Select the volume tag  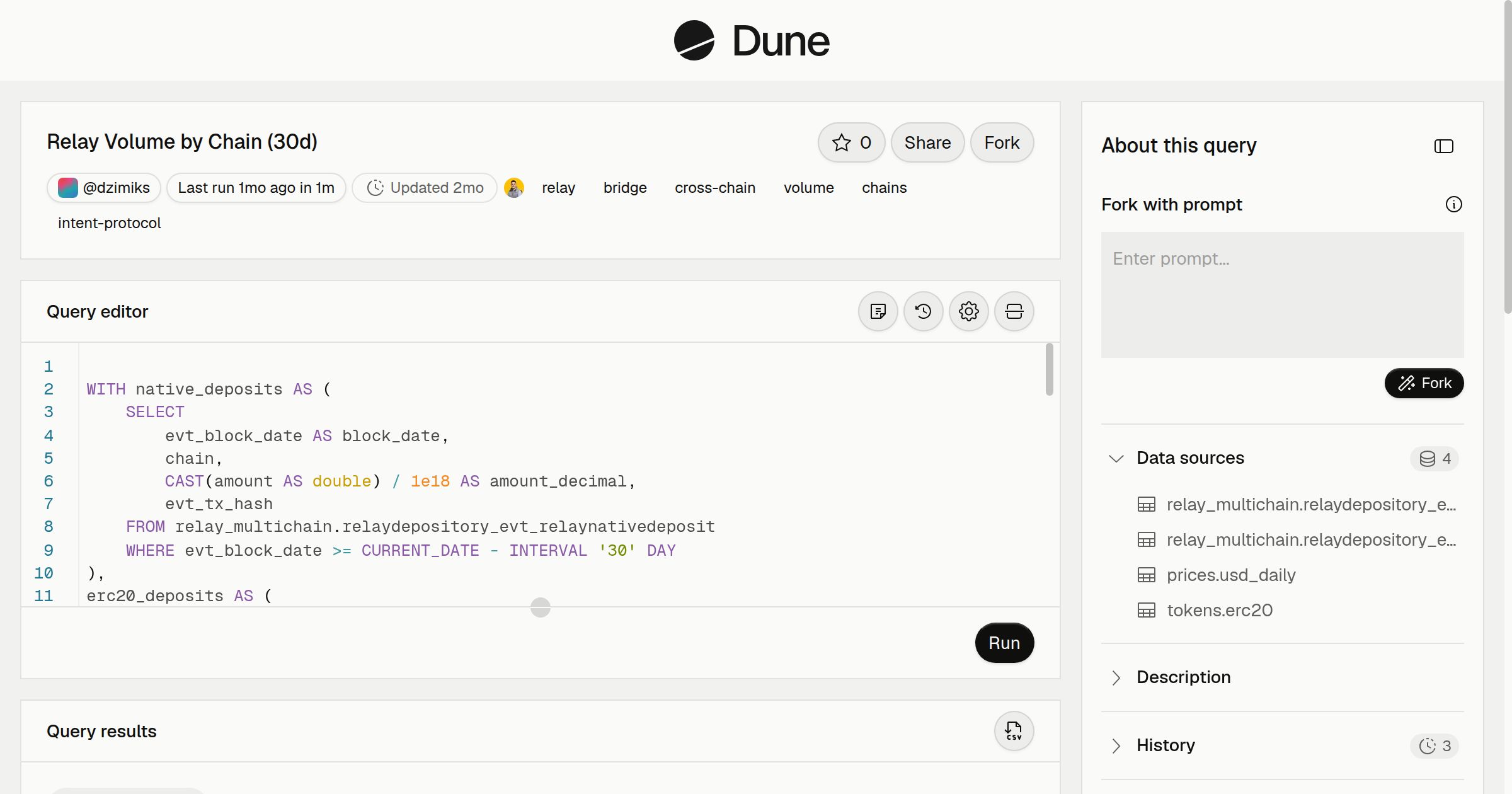click(x=808, y=188)
